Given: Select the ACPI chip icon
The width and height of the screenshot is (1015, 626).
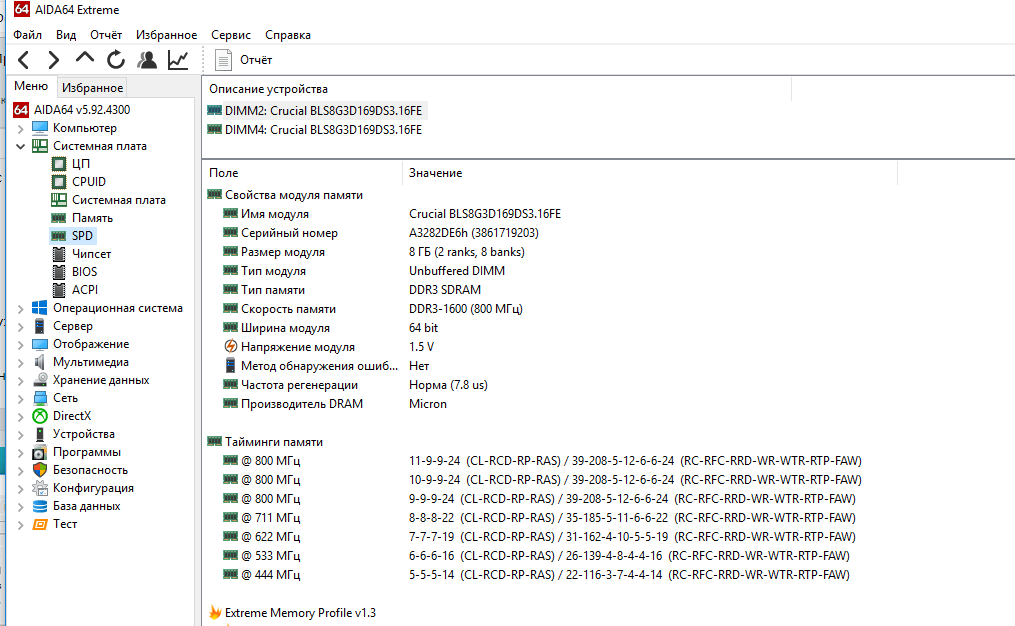Looking at the screenshot, I should coord(59,290).
